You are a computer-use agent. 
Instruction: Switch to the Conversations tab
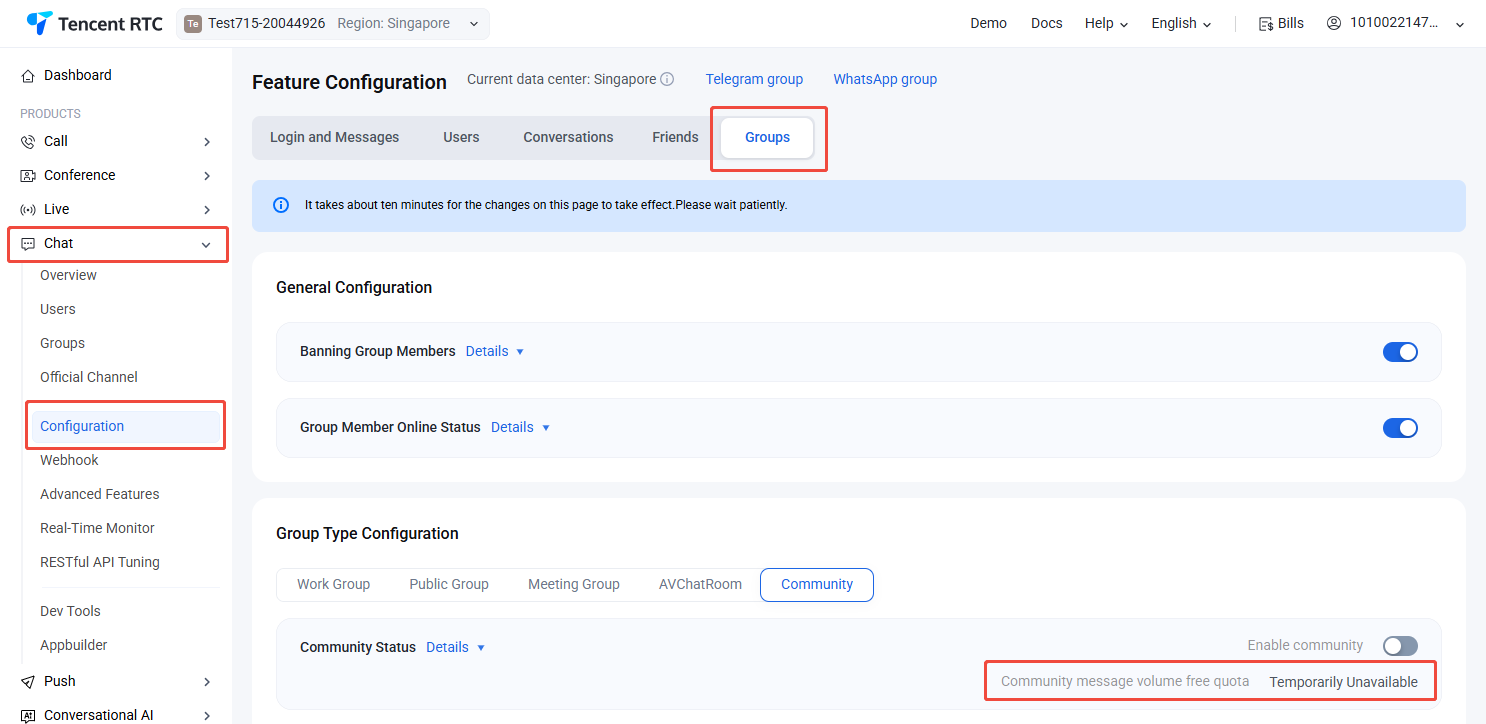click(568, 138)
